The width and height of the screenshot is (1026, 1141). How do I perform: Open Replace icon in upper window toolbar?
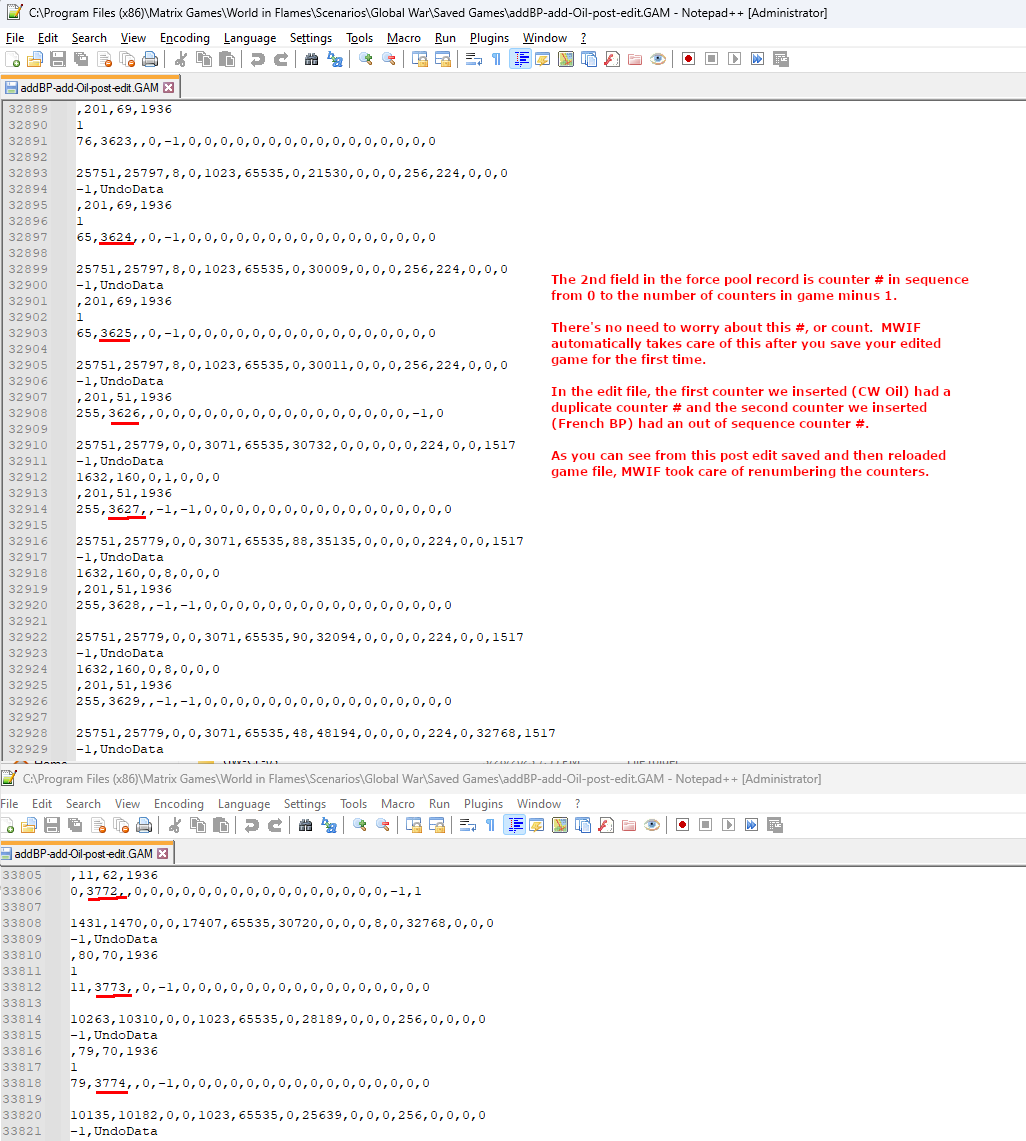click(335, 60)
